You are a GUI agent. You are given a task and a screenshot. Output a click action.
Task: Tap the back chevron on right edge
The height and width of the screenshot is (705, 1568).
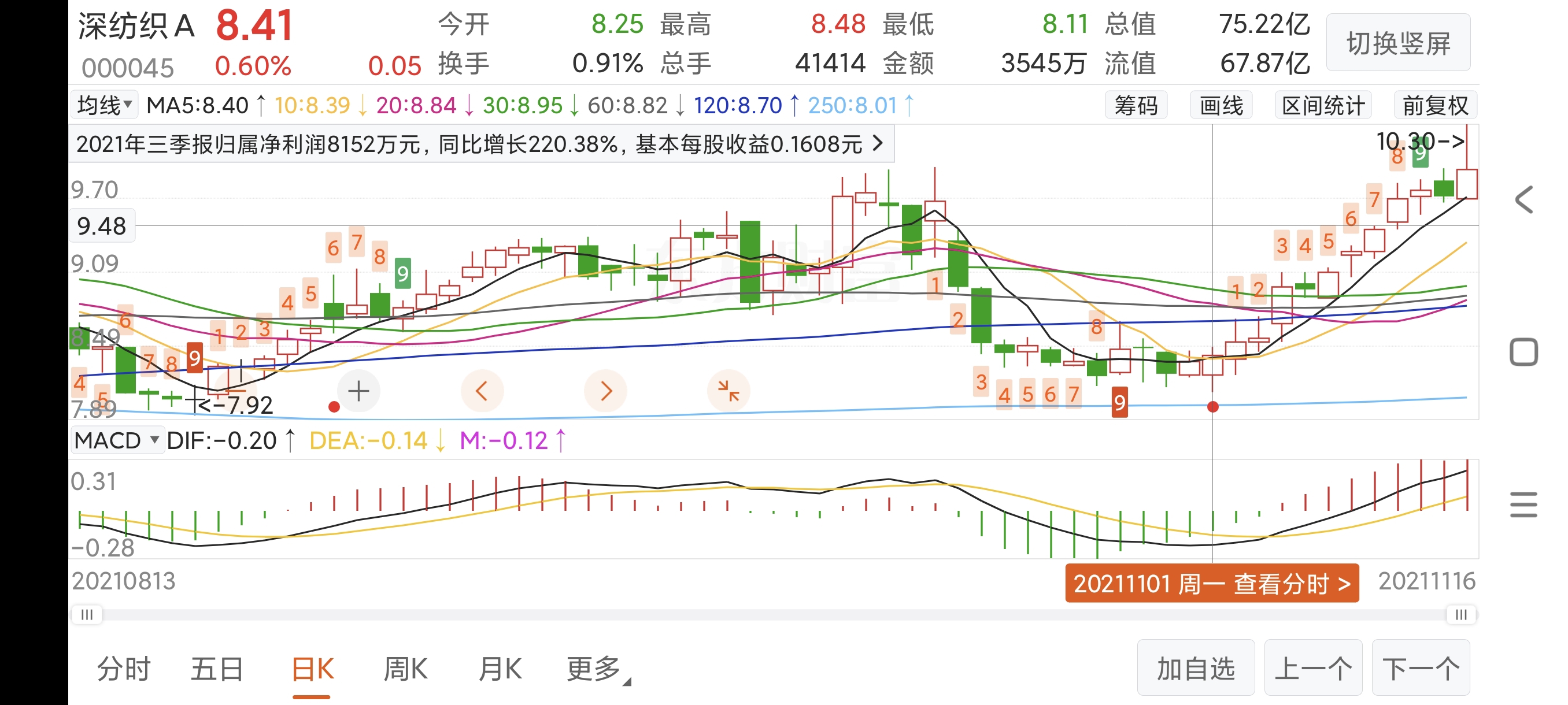click(x=1523, y=199)
